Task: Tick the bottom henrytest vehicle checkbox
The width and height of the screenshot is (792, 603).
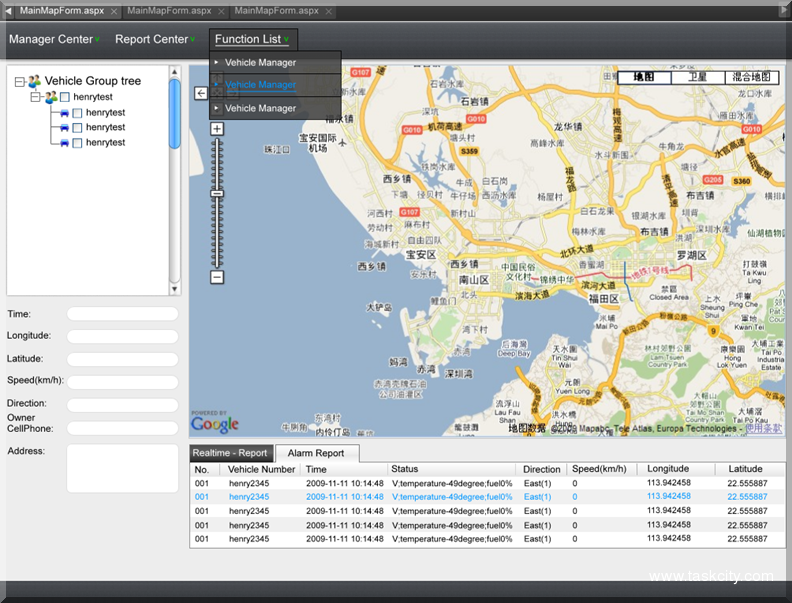Action: click(x=77, y=143)
